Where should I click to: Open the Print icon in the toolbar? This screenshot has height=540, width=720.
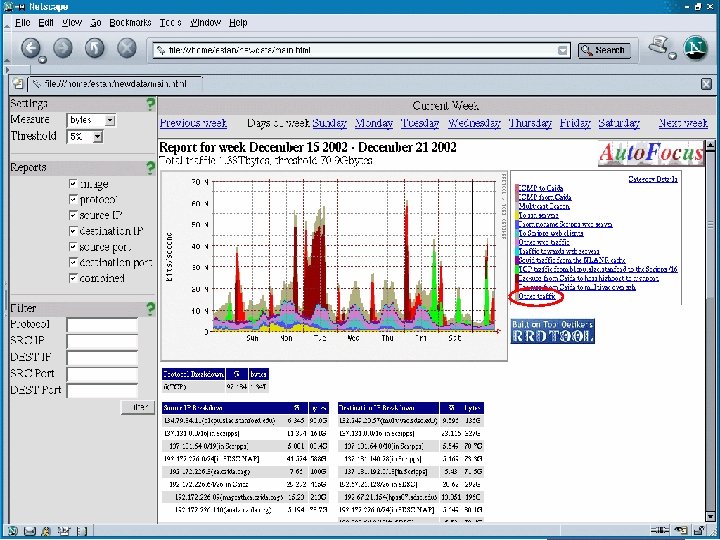coord(659,46)
